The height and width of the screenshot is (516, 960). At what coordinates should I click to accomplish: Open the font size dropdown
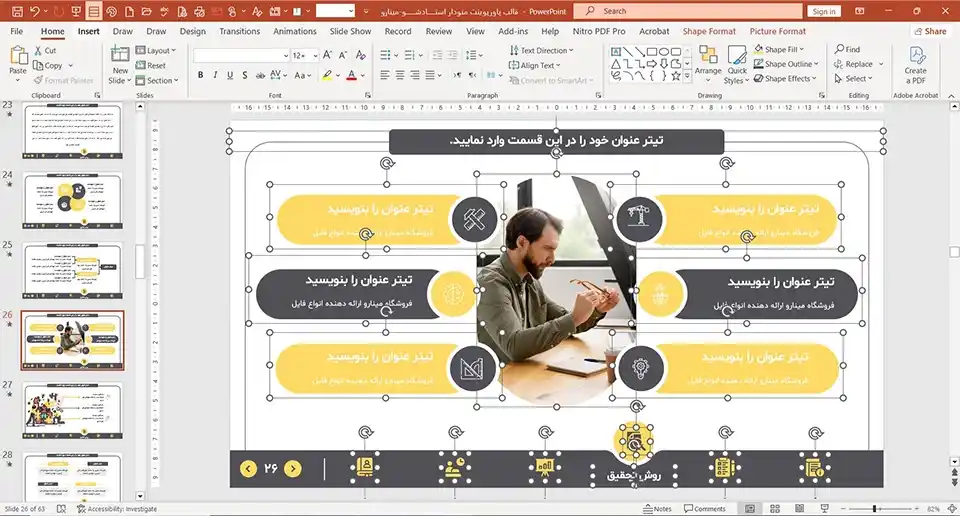click(315, 56)
